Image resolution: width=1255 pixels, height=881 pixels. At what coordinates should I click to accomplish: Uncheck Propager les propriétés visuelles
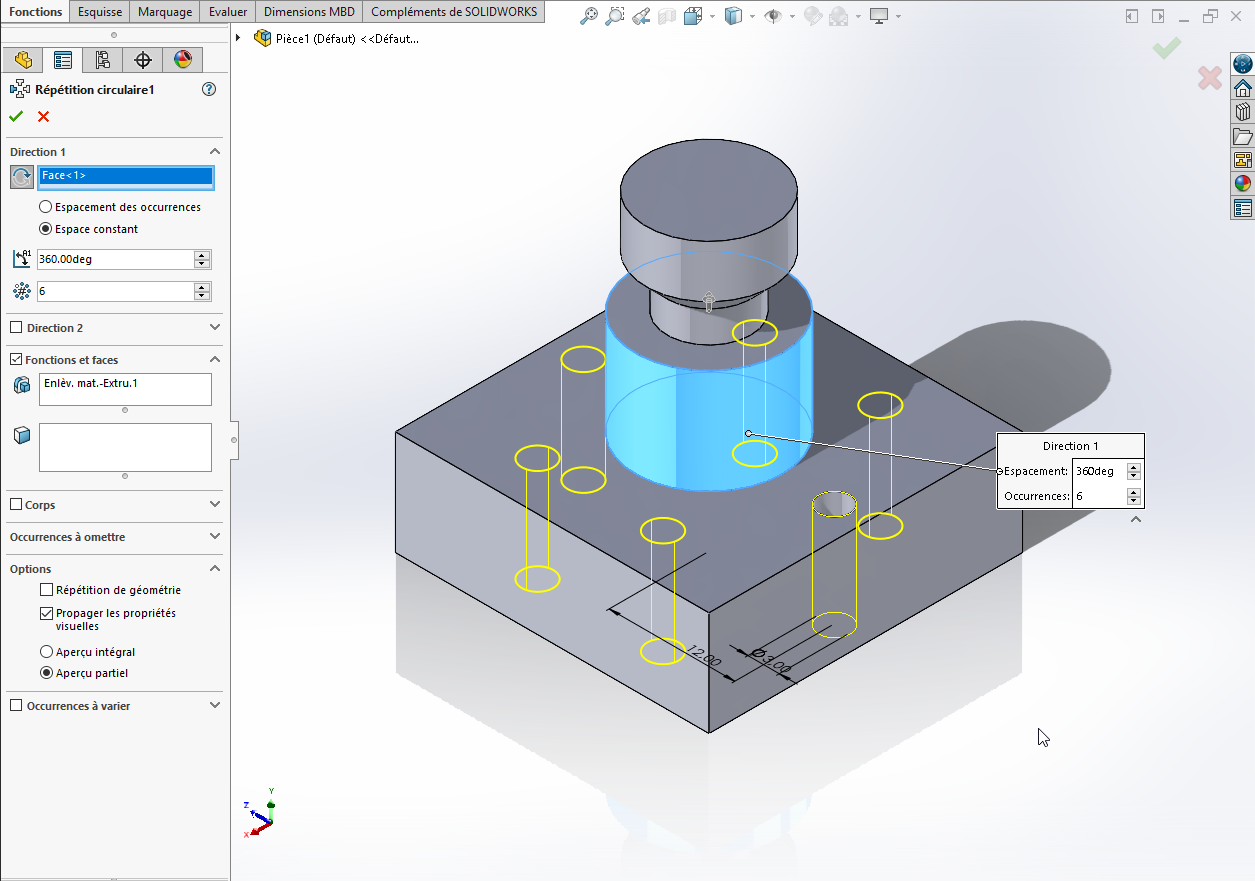click(x=46, y=613)
